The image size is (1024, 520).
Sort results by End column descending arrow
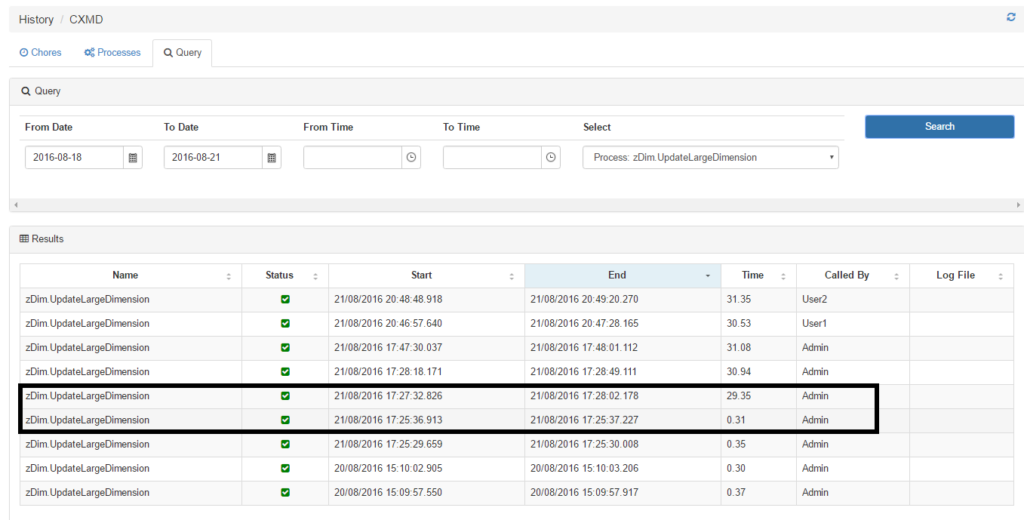pyautogui.click(x=709, y=276)
